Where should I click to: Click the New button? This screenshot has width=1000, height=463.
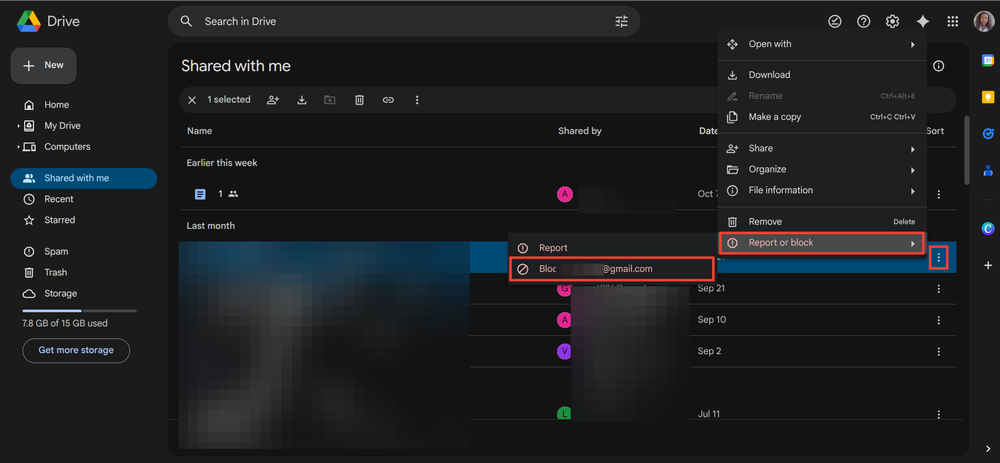point(43,65)
